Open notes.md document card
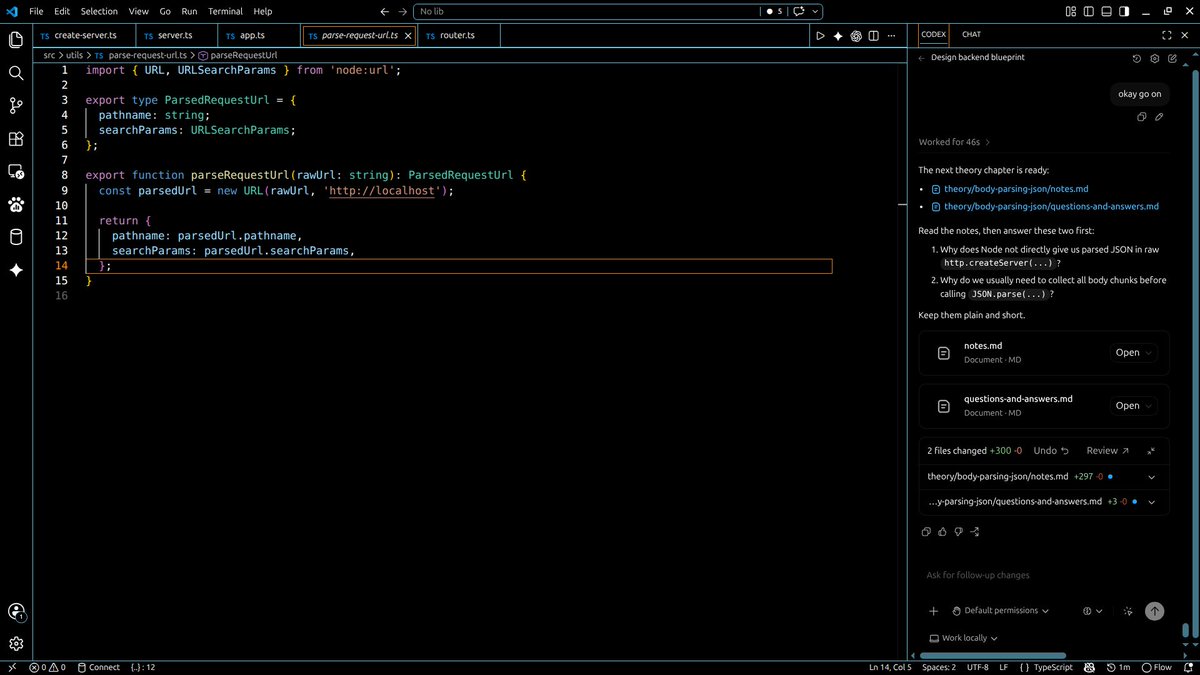 tap(1044, 352)
